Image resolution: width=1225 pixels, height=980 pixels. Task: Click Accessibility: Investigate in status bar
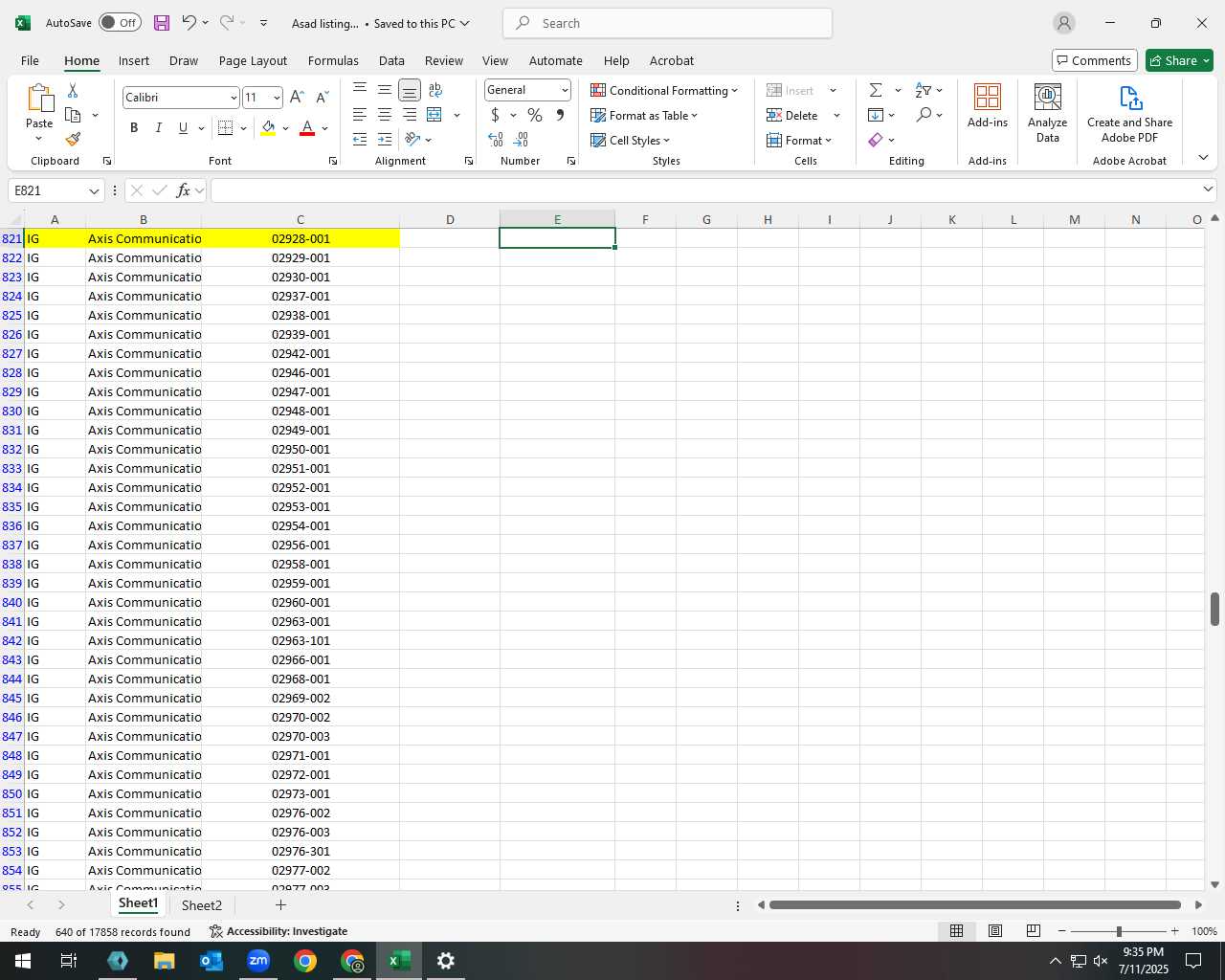[278, 931]
